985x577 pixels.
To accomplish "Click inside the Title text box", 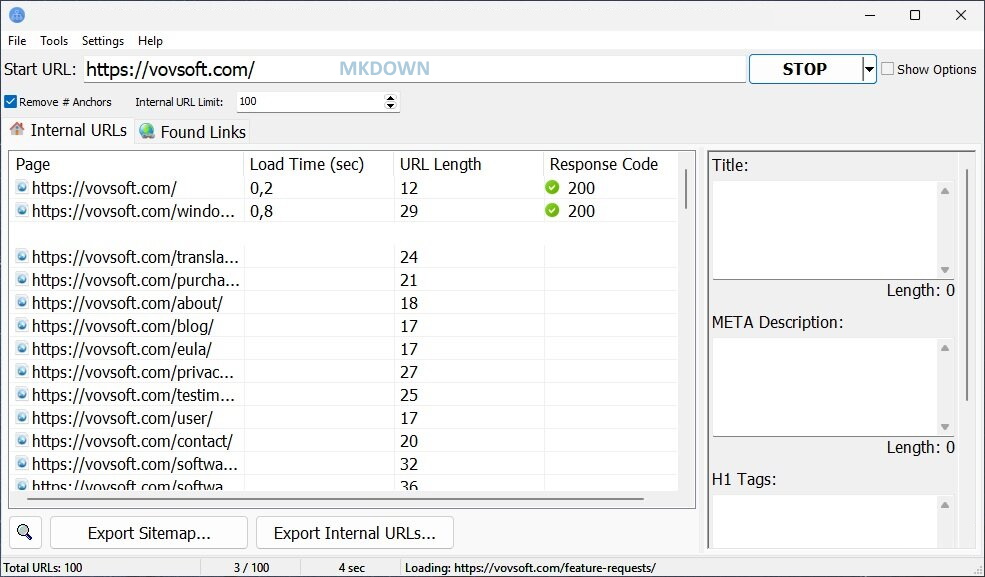I will coord(825,230).
